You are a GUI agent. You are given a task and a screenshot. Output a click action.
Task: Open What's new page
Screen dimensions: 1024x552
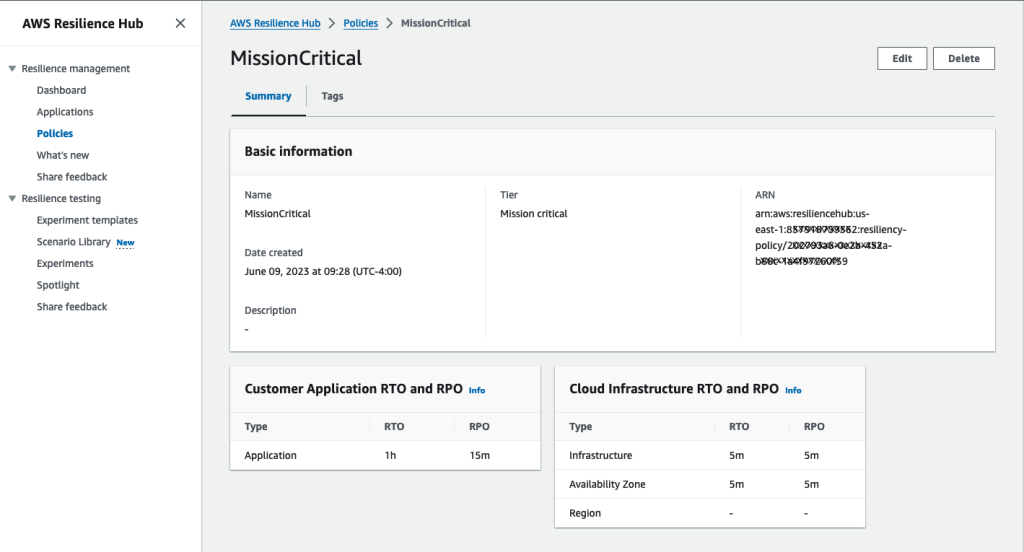[63, 155]
